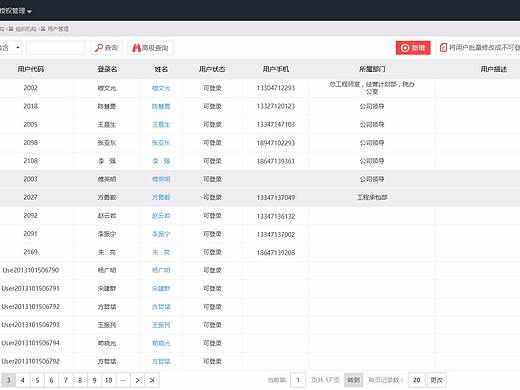Open name link for User2013101506794
The width and height of the screenshot is (520, 390).
pos(161,343)
